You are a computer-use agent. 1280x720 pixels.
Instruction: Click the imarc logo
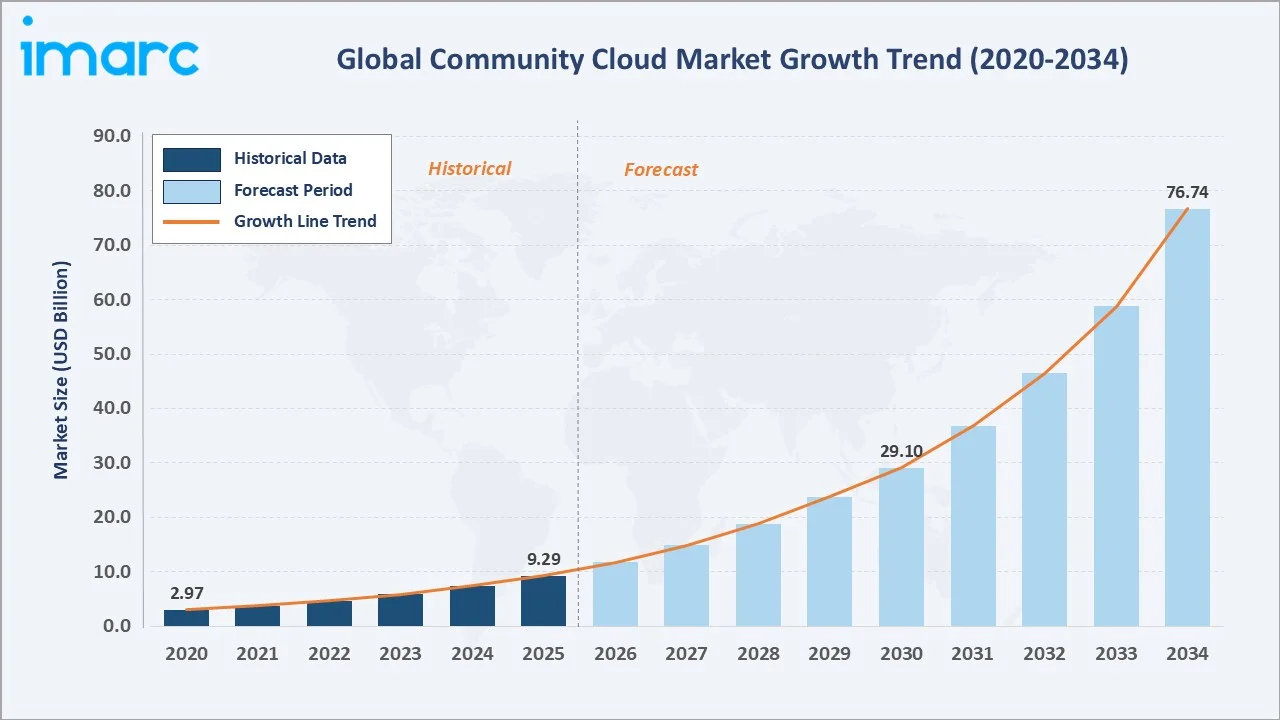(x=110, y=48)
